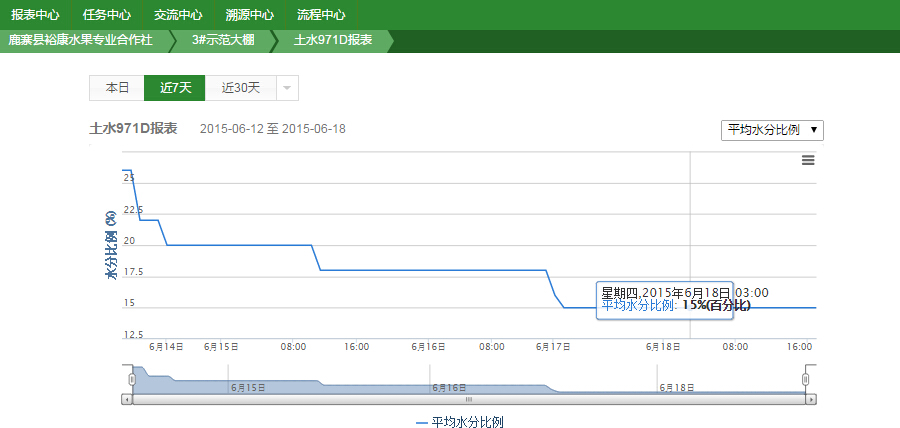
Task: Toggle the 平均水分比例 legend series
Action: click(x=460, y=422)
